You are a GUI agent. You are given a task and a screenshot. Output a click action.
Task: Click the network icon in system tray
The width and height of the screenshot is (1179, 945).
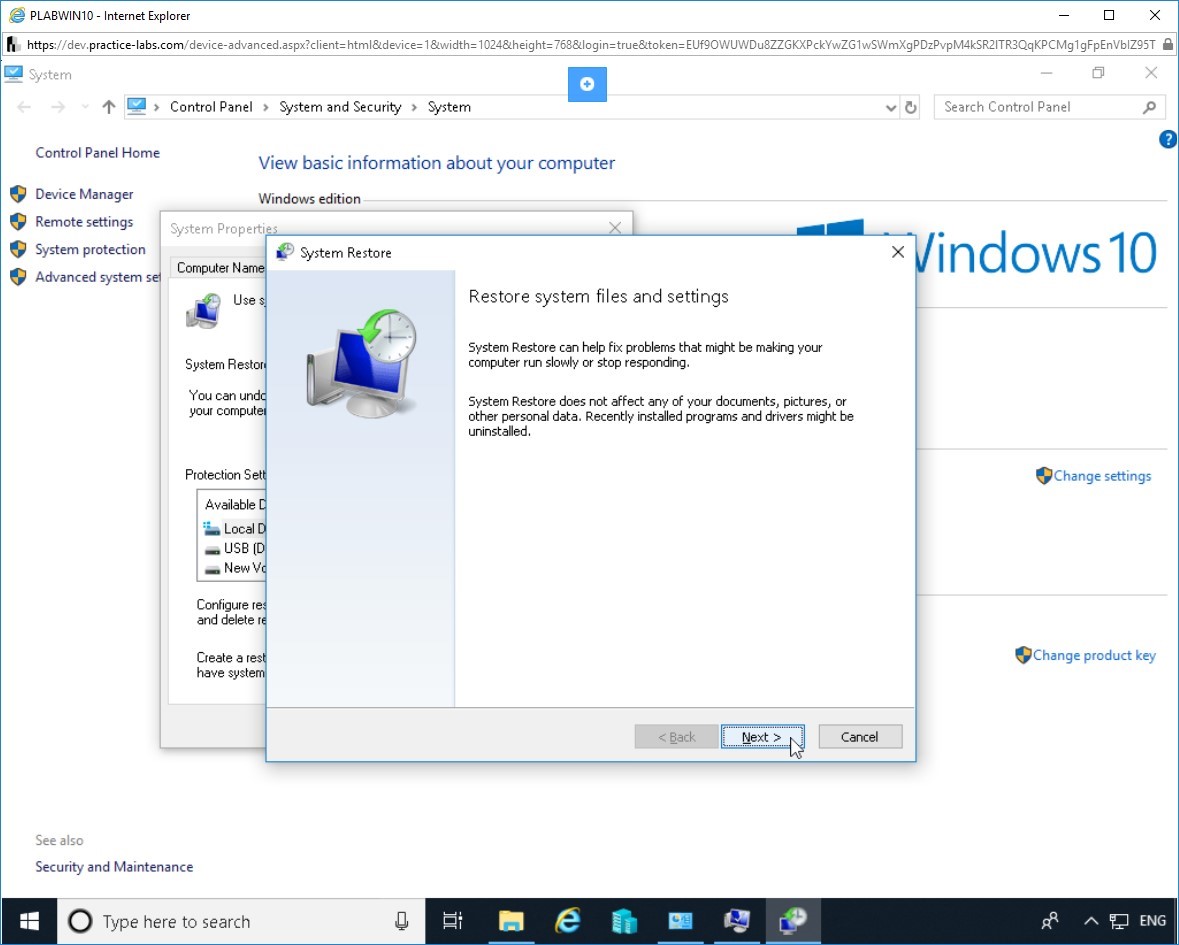point(1120,921)
